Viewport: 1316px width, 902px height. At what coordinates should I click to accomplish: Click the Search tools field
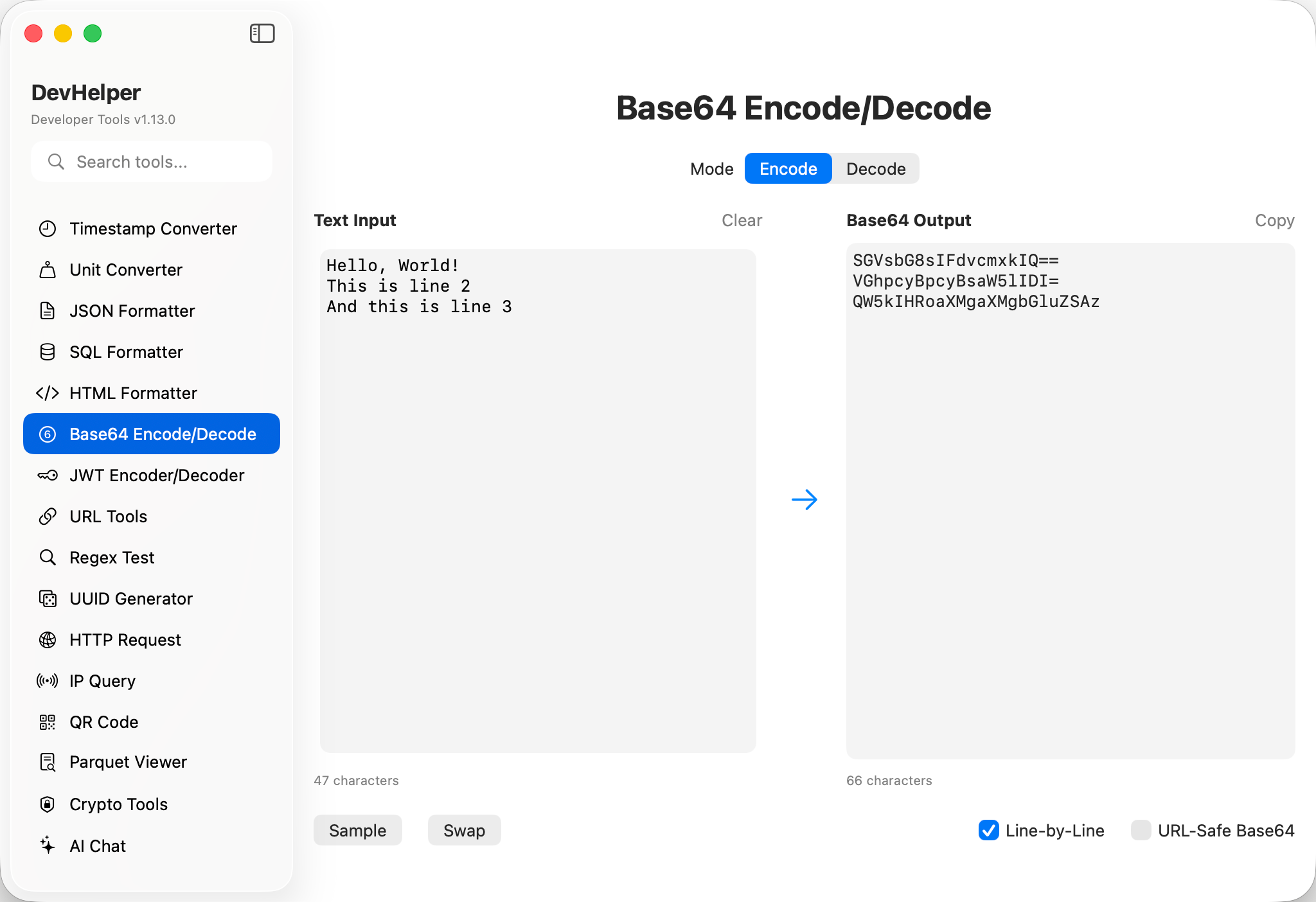point(152,162)
